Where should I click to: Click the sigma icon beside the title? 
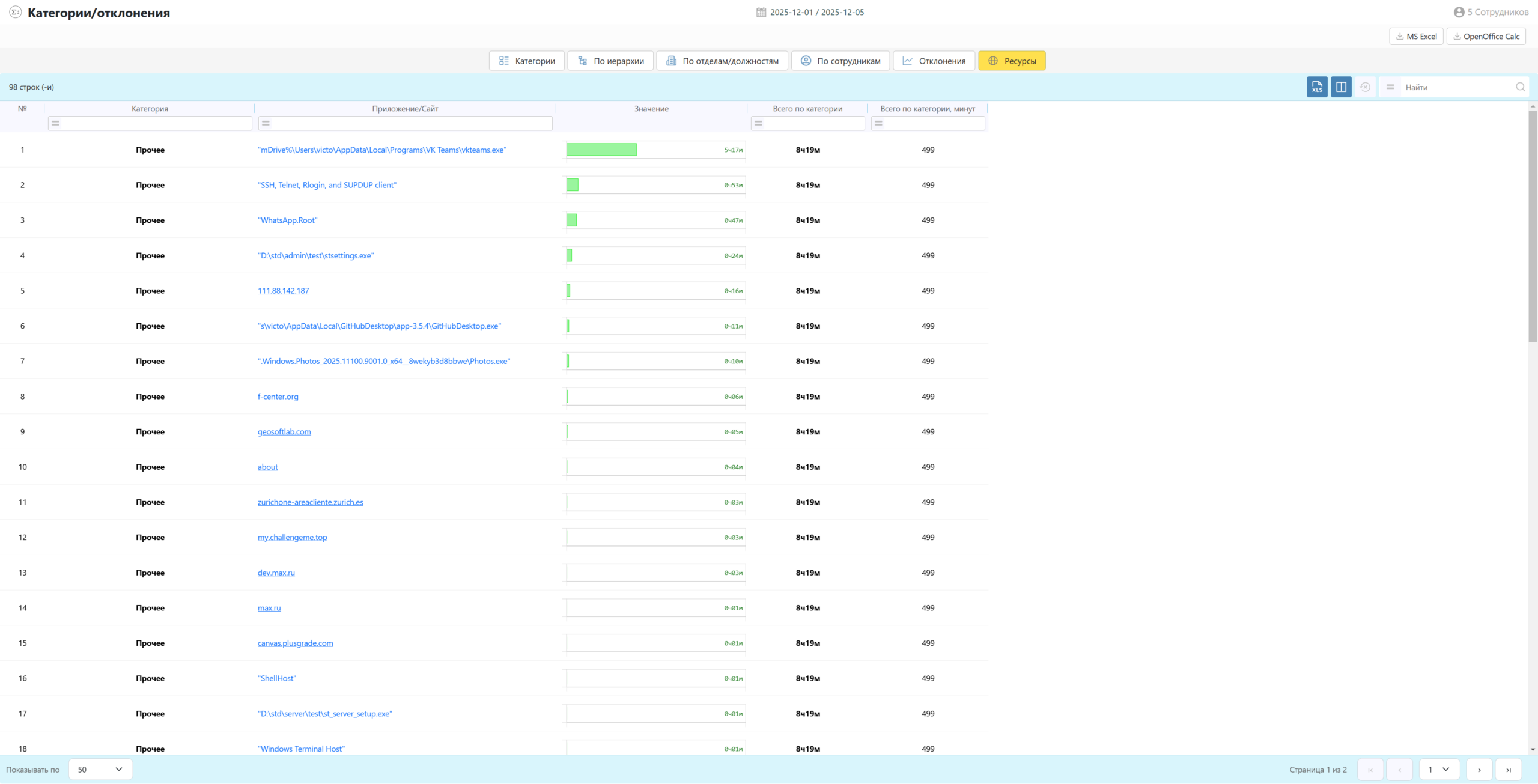tap(15, 12)
